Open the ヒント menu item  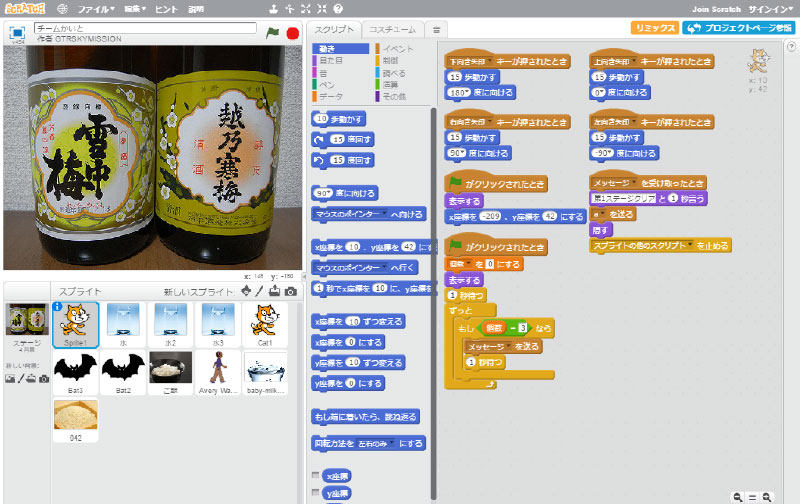point(166,9)
